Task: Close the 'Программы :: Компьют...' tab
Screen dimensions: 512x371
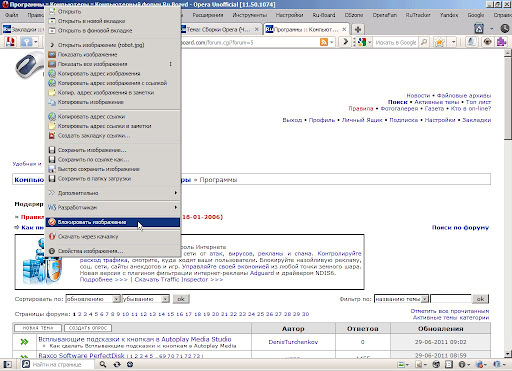Action: coord(344,29)
